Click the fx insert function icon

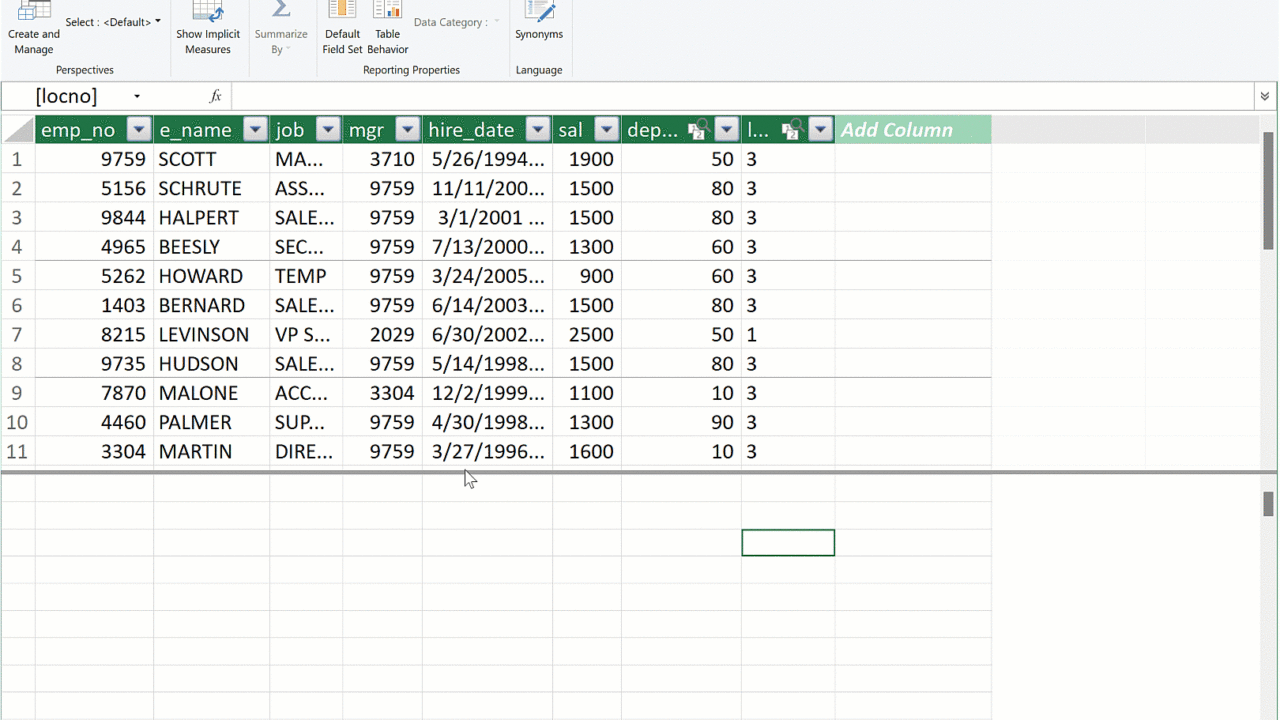pyautogui.click(x=215, y=96)
